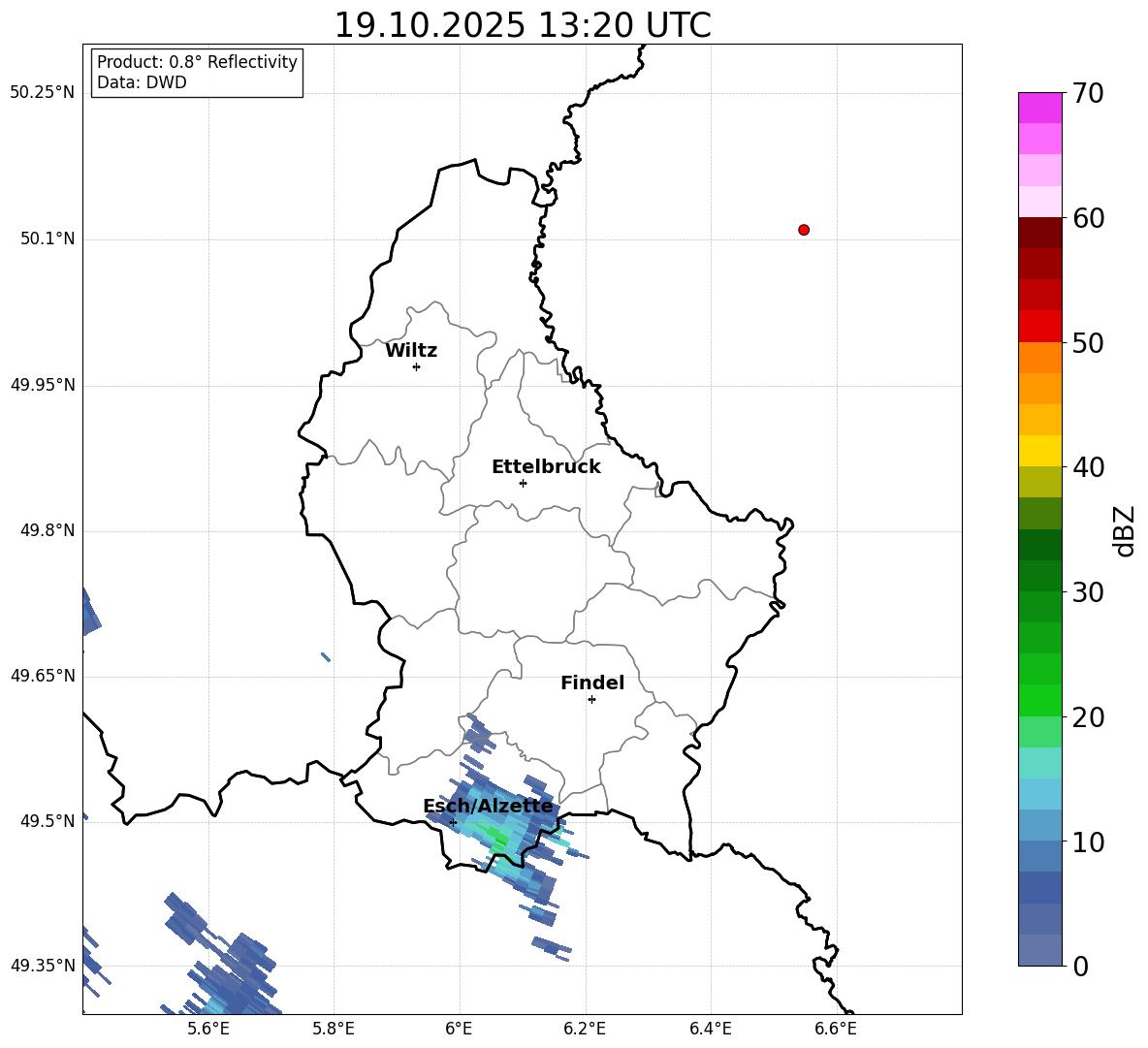
Task: Click the Ettelbruck city label
Action: [x=546, y=467]
